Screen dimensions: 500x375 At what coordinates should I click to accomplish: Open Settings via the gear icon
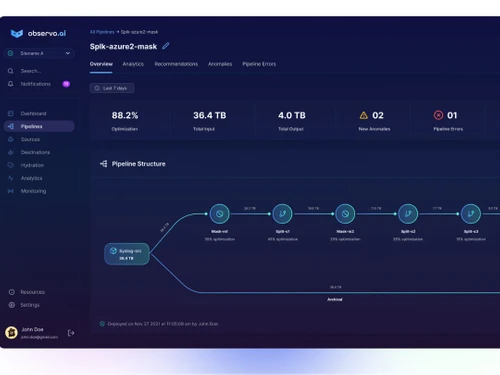click(12, 305)
